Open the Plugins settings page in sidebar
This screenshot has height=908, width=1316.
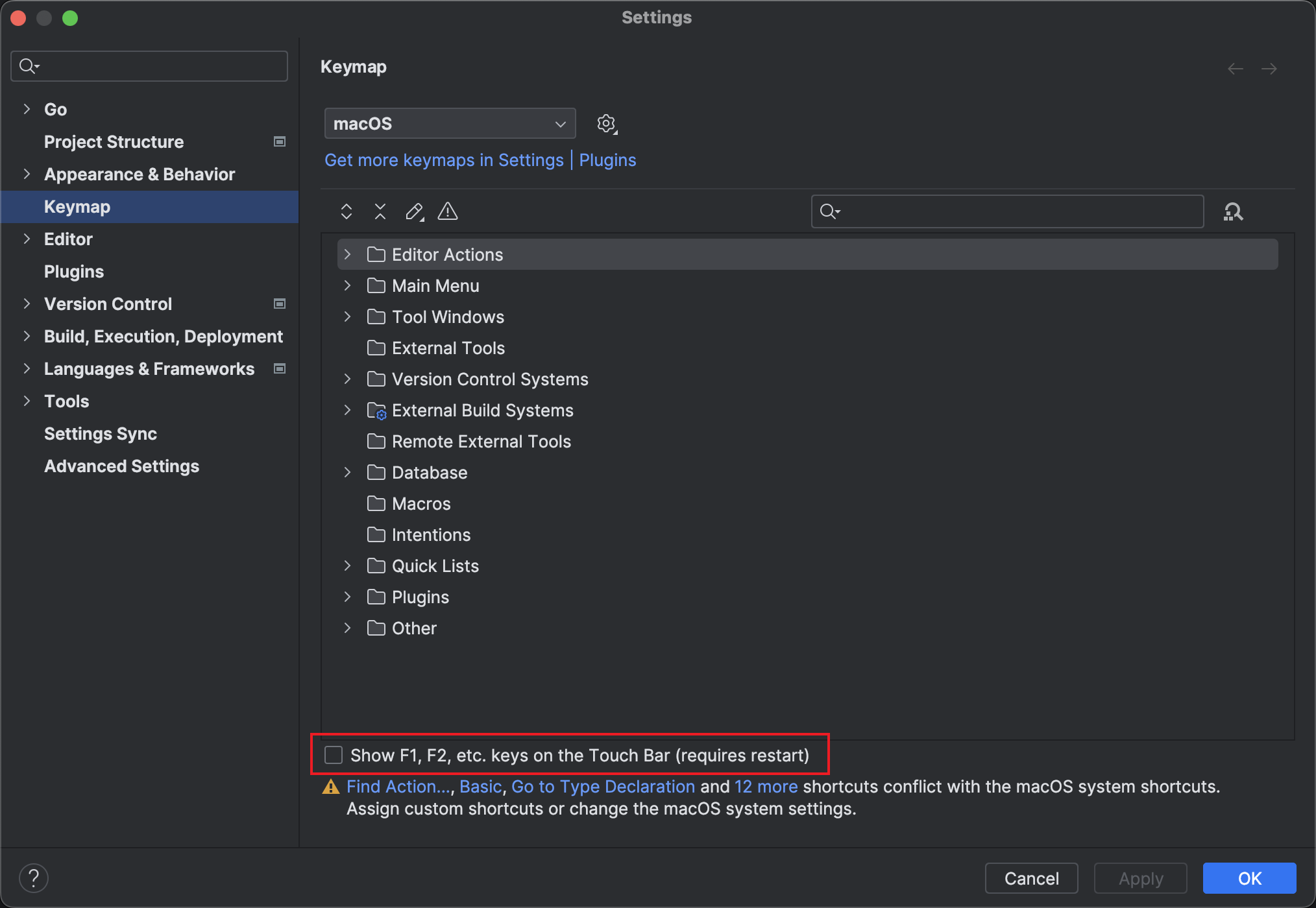point(74,272)
